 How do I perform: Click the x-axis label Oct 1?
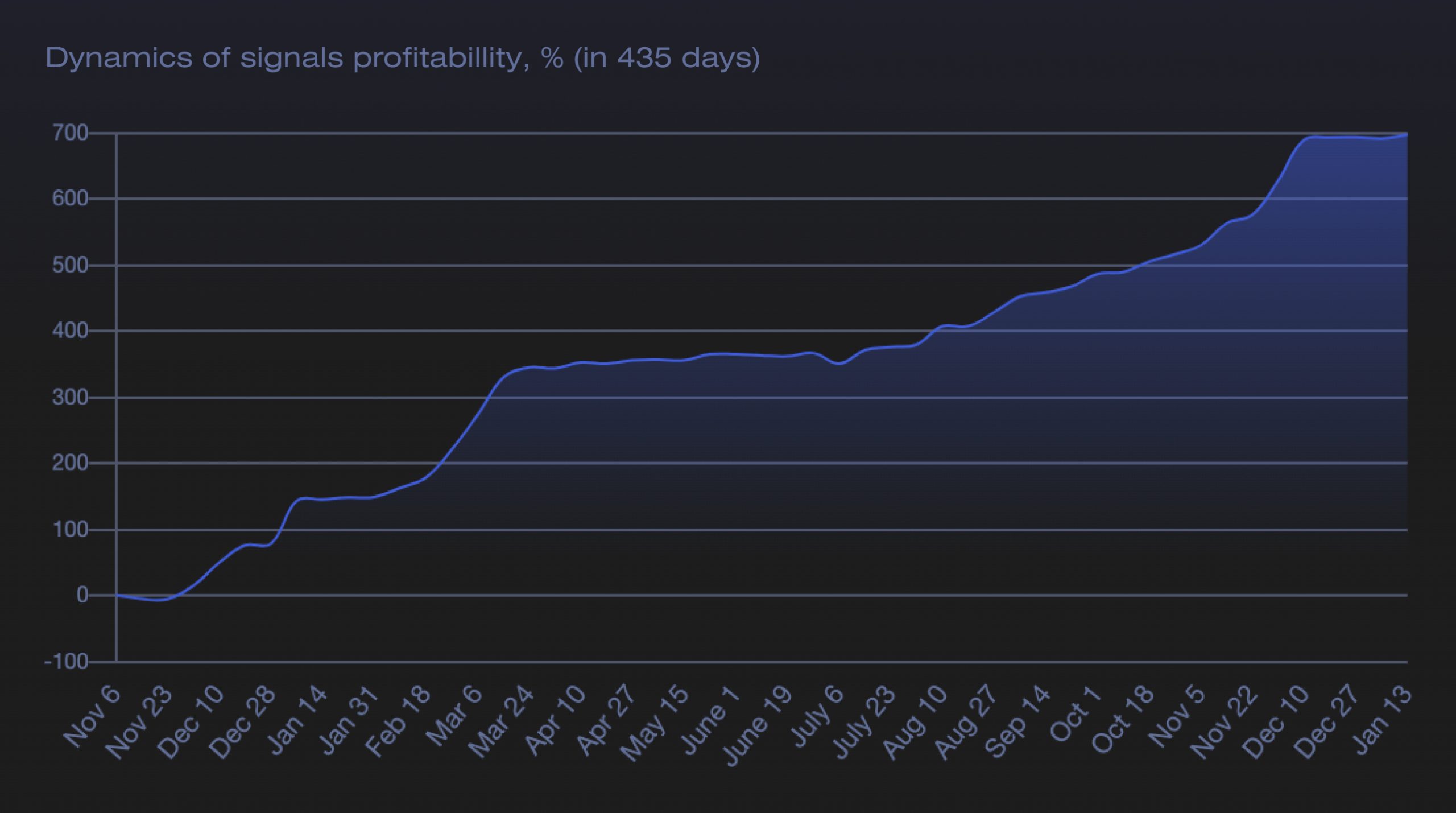pos(1076,714)
